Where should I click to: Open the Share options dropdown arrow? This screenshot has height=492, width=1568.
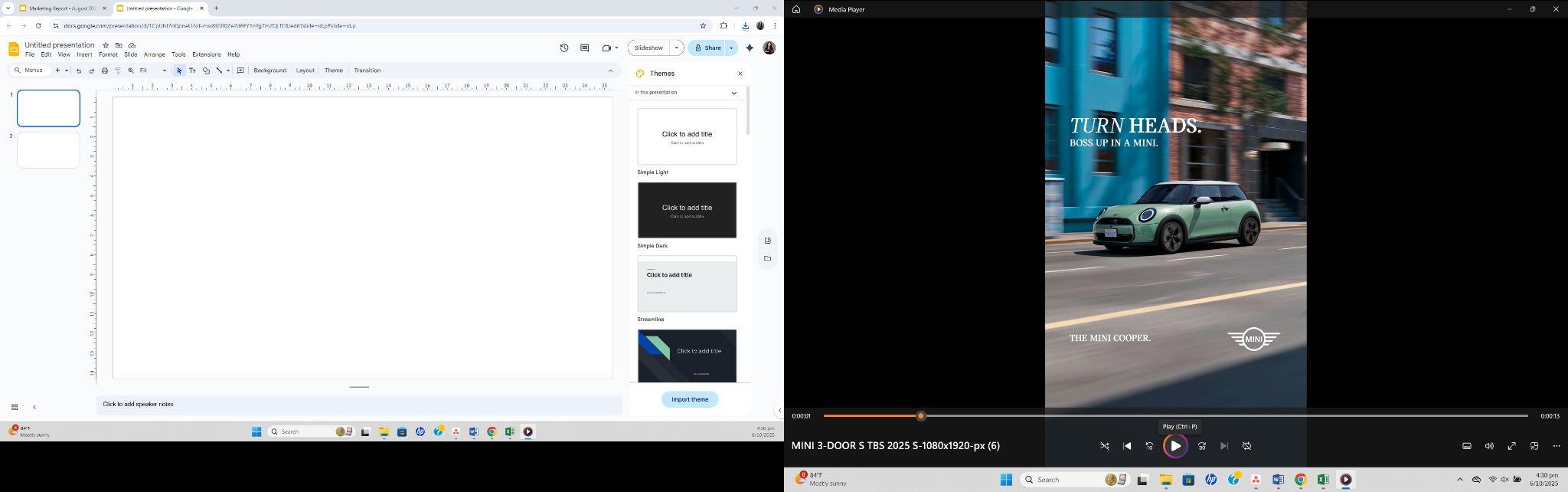point(731,48)
